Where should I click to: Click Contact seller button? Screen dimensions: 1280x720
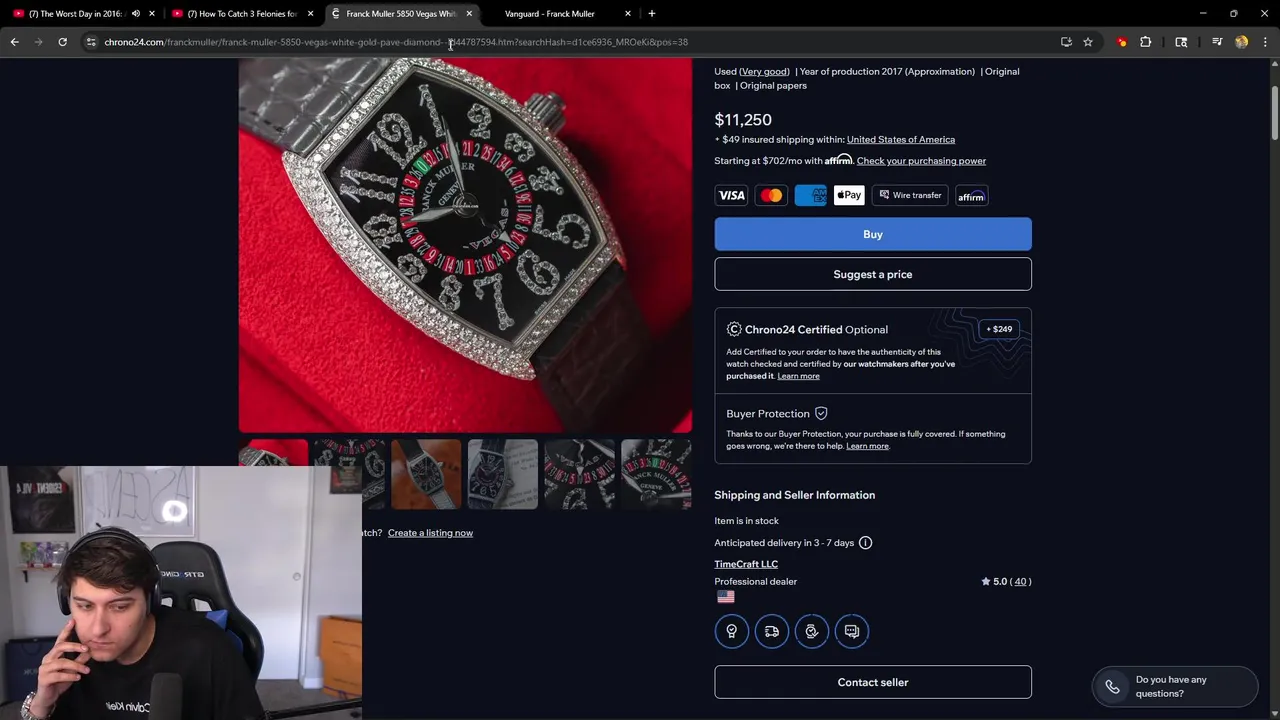point(873,682)
